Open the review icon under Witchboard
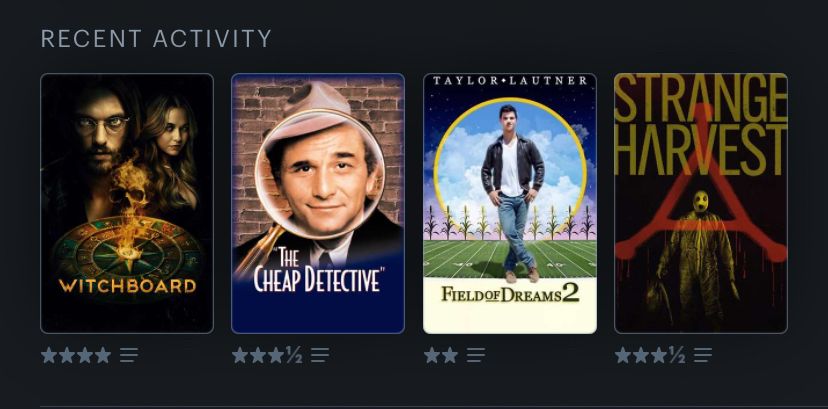828x409 pixels. pos(128,355)
